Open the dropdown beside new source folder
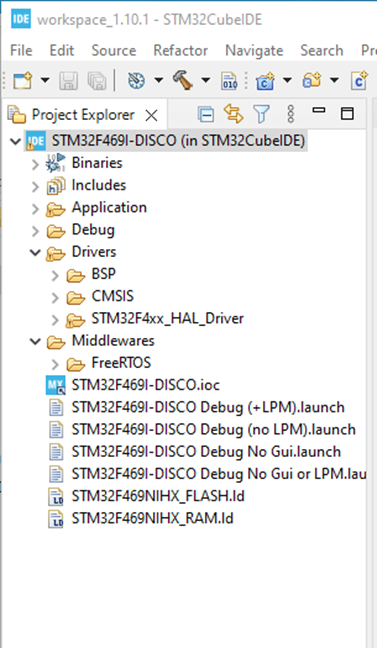The image size is (377, 648). pyautogui.click(x=334, y=80)
